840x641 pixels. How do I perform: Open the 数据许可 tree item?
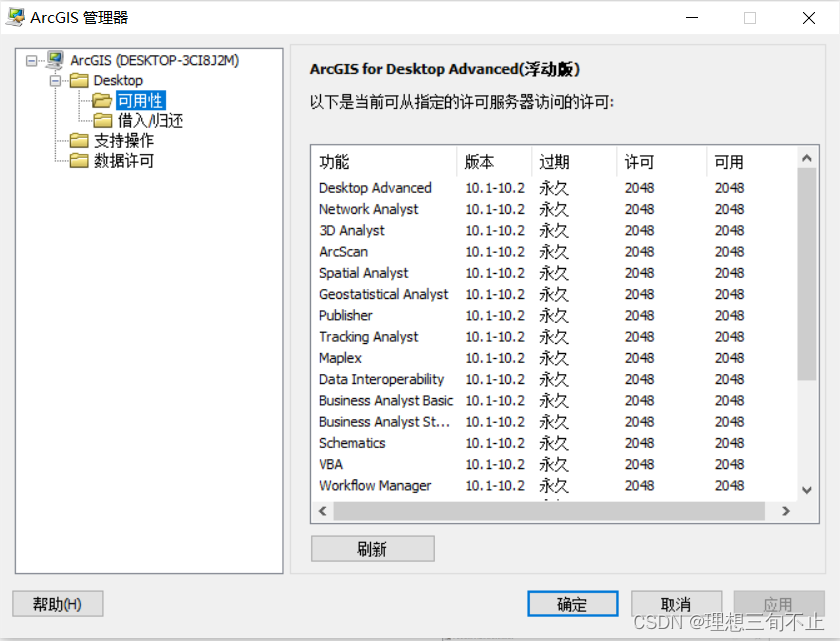click(124, 161)
